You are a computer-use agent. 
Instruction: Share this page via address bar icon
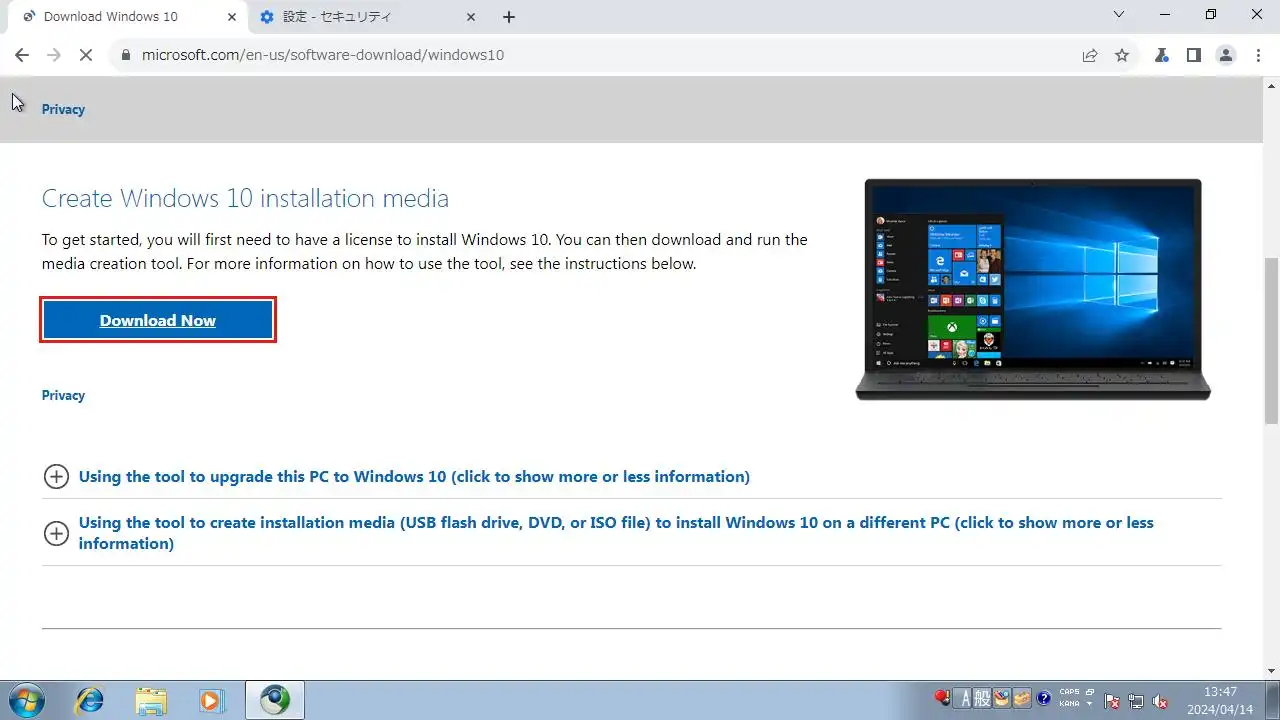1090,55
